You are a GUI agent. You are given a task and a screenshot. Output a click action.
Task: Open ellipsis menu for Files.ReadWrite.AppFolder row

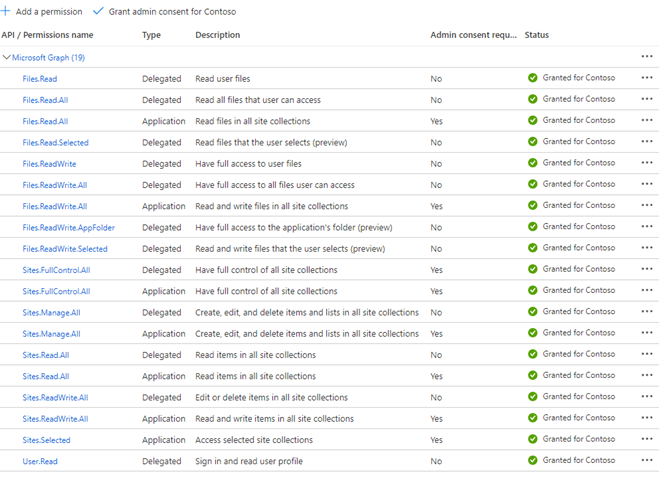pos(647,226)
